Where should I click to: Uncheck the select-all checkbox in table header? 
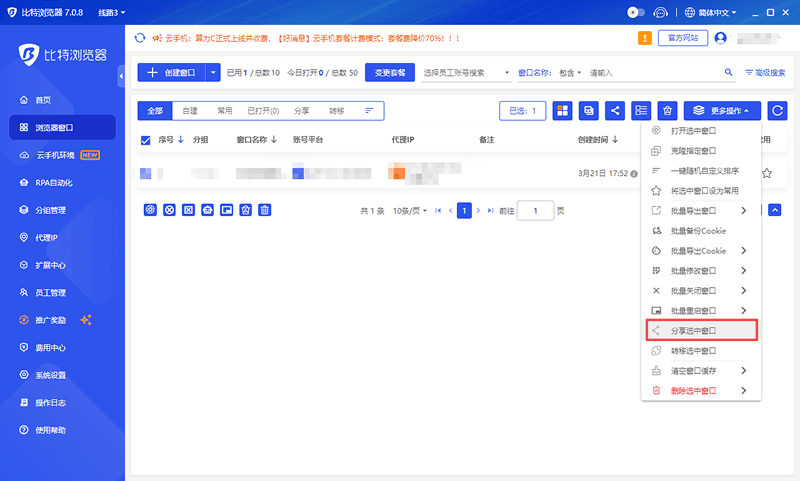(x=146, y=140)
